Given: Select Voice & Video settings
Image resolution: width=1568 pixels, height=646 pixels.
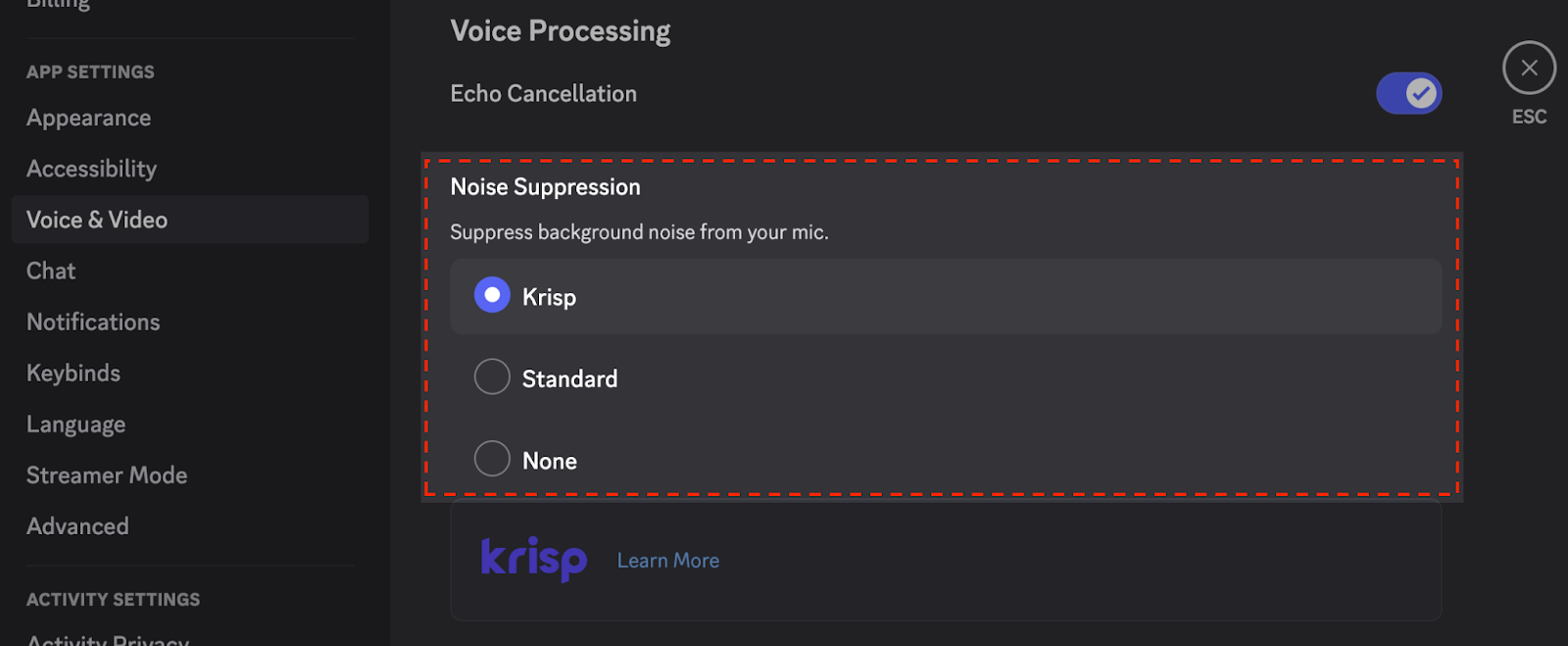Looking at the screenshot, I should 97,220.
